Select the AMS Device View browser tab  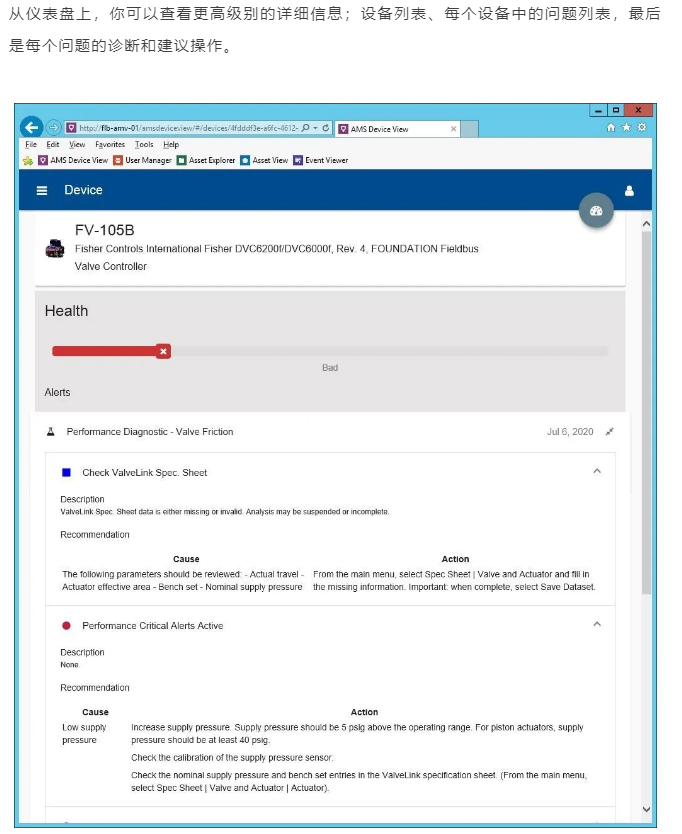coord(397,129)
